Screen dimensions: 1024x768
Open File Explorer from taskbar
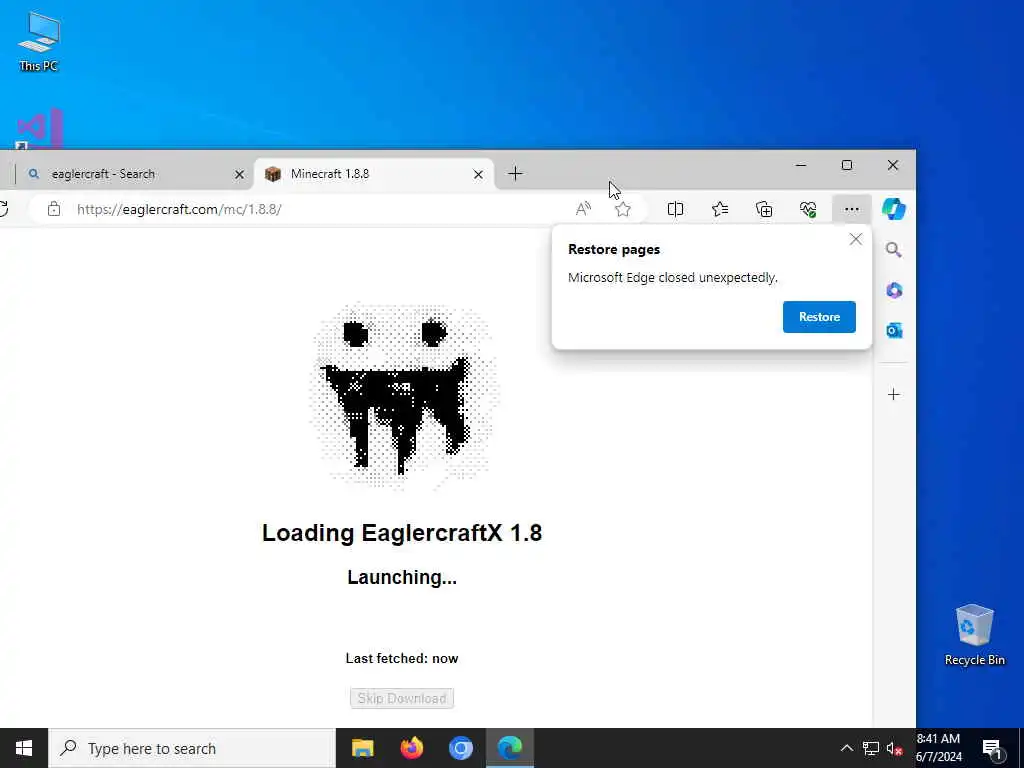click(x=362, y=748)
